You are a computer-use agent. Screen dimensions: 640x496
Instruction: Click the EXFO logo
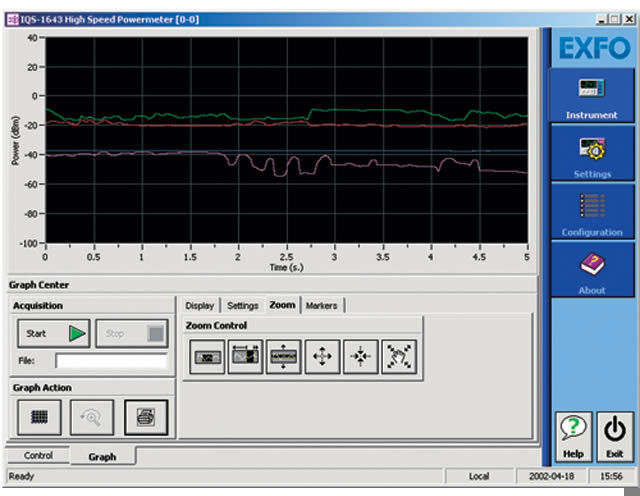click(x=594, y=48)
